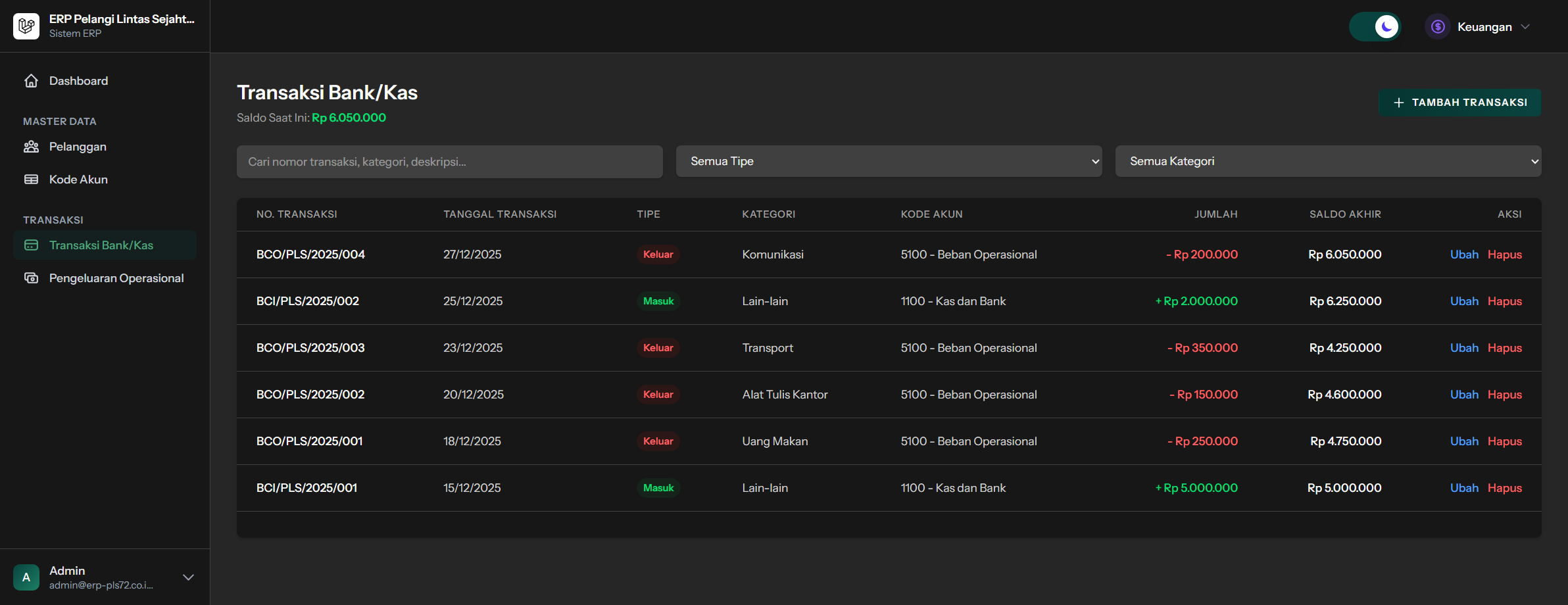The image size is (1568, 605).
Task: Click the Kode Akun table icon
Action: (x=31, y=180)
